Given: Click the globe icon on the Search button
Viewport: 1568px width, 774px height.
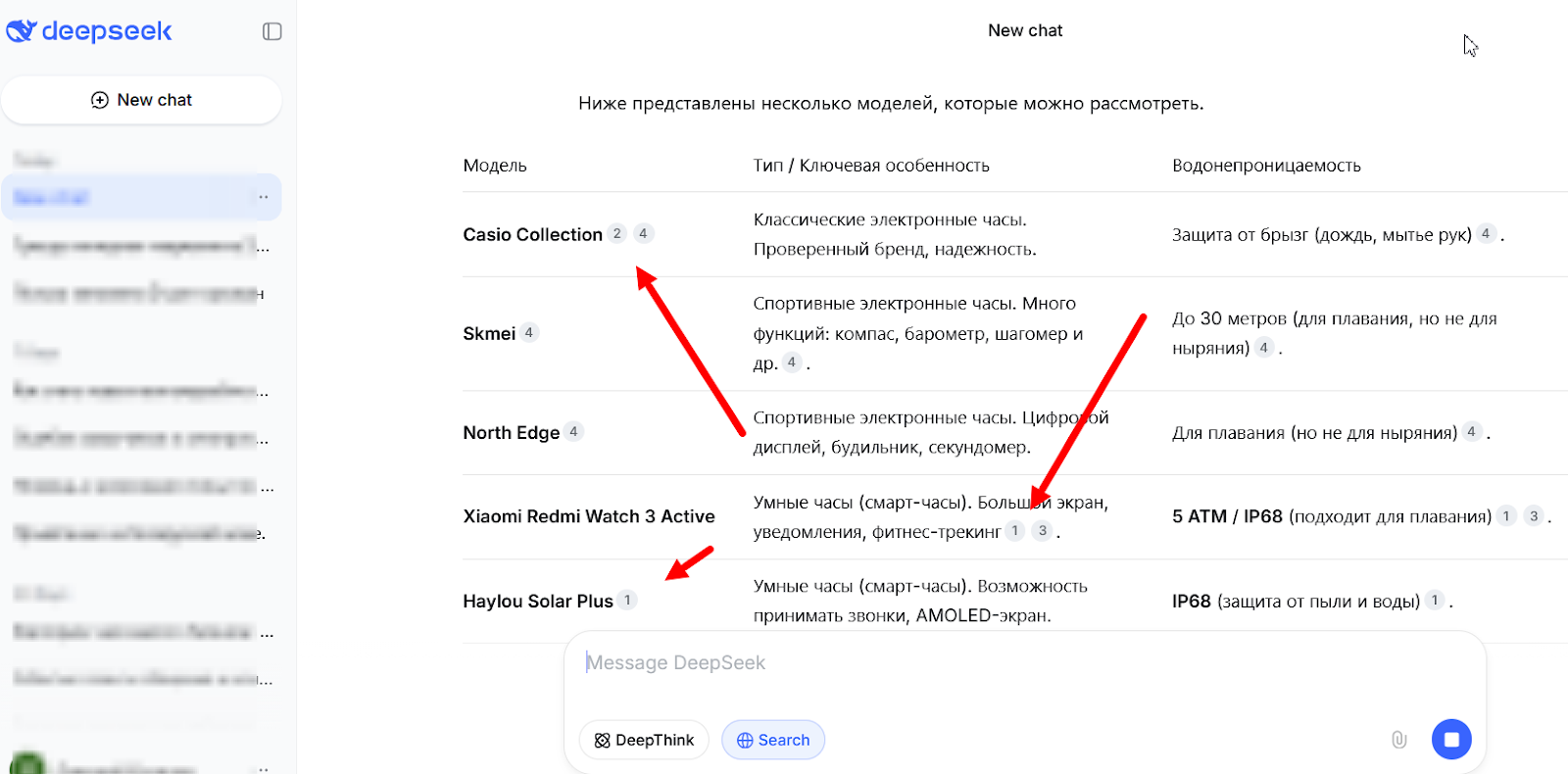Looking at the screenshot, I should pos(746,740).
